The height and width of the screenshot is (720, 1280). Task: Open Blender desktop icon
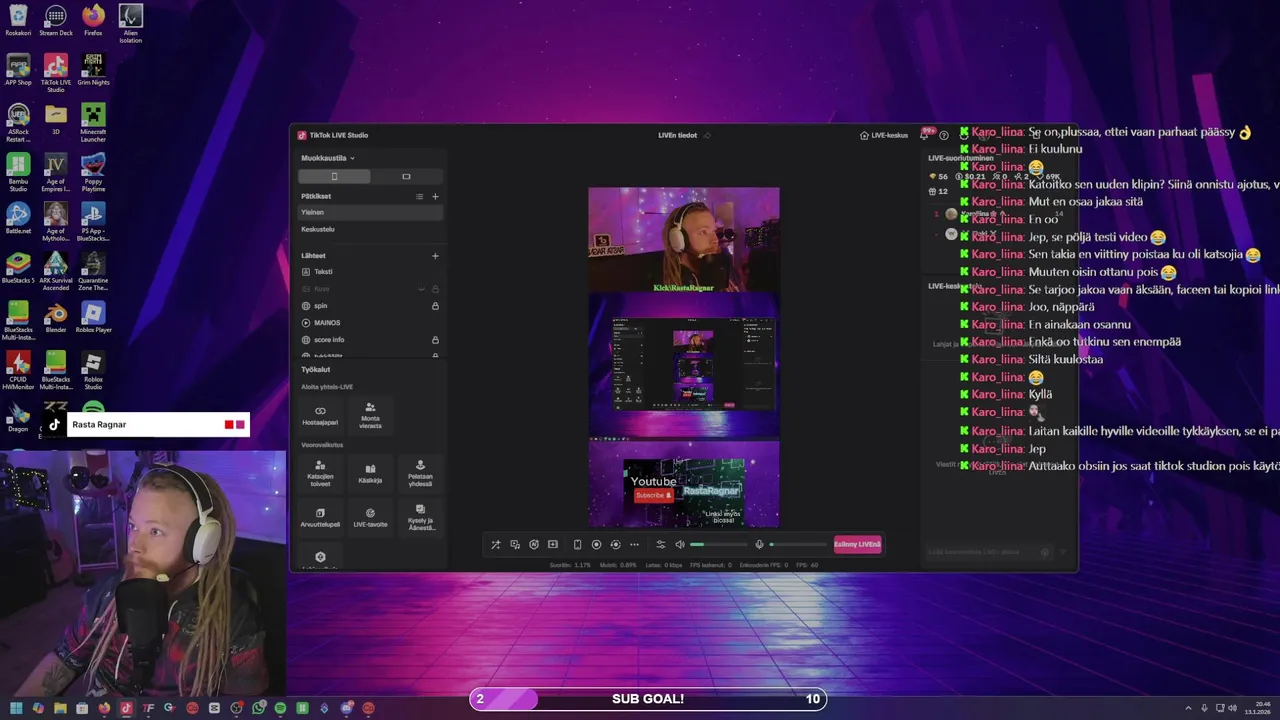(56, 317)
